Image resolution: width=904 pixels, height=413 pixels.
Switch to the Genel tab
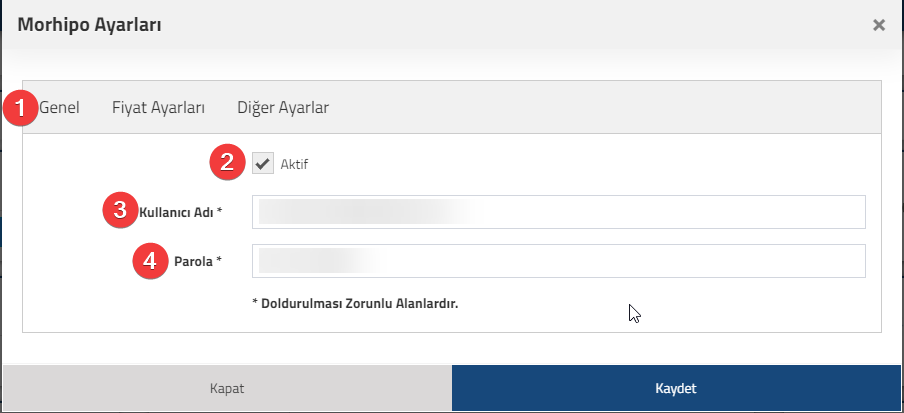click(59, 107)
